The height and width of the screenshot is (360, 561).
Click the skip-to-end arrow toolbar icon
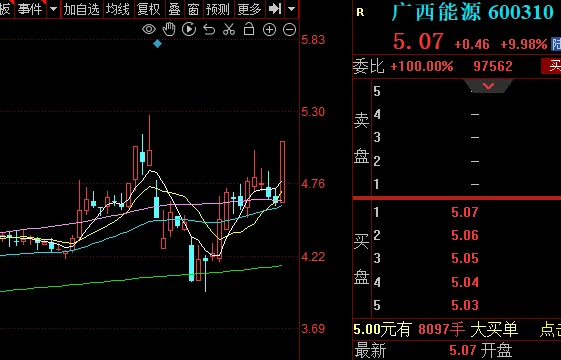point(275,9)
